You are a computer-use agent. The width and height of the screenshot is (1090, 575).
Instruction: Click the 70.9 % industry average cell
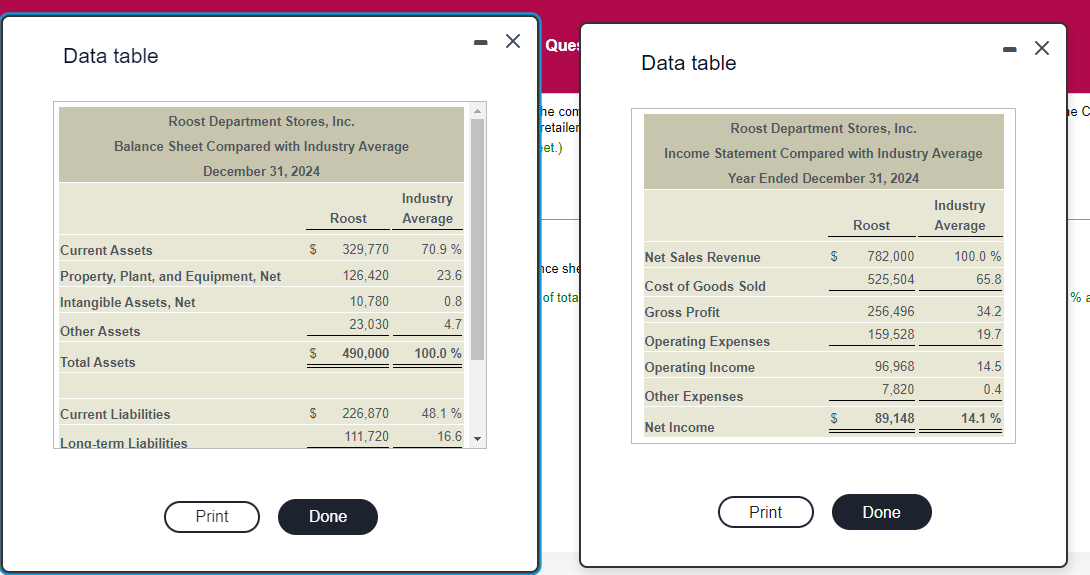[441, 249]
